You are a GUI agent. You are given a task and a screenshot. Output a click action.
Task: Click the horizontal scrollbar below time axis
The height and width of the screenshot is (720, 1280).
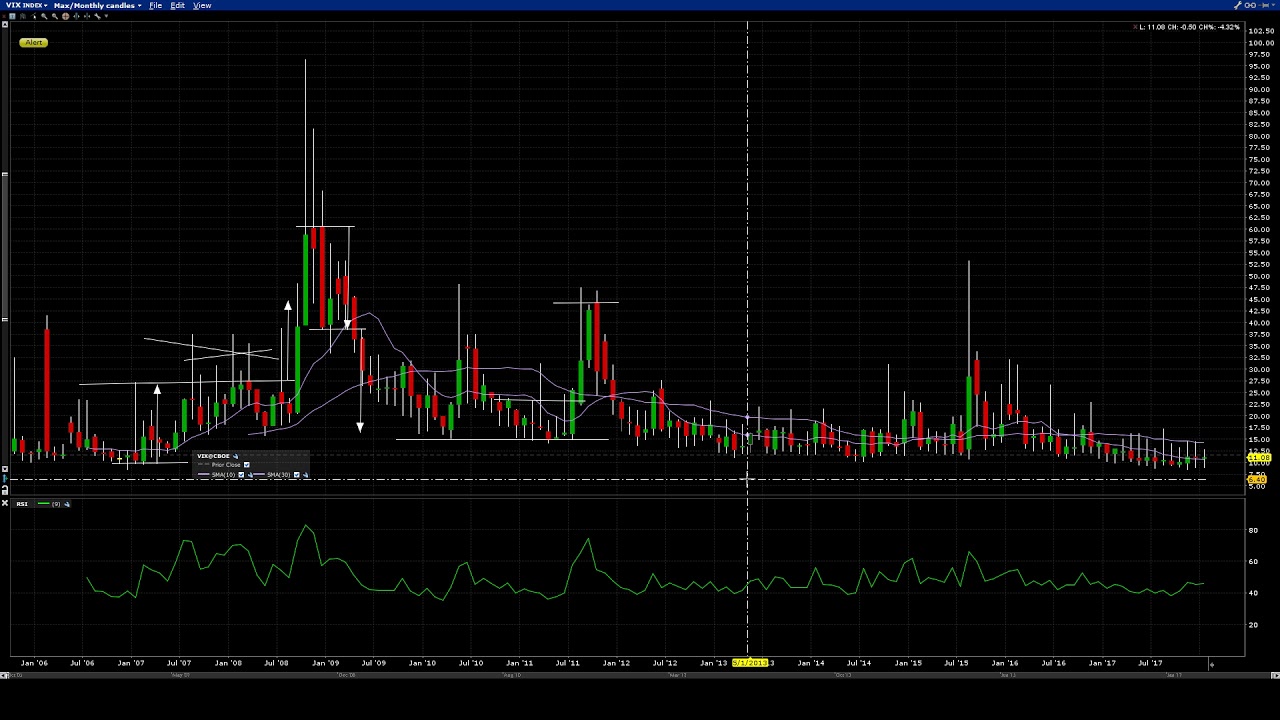click(640, 675)
